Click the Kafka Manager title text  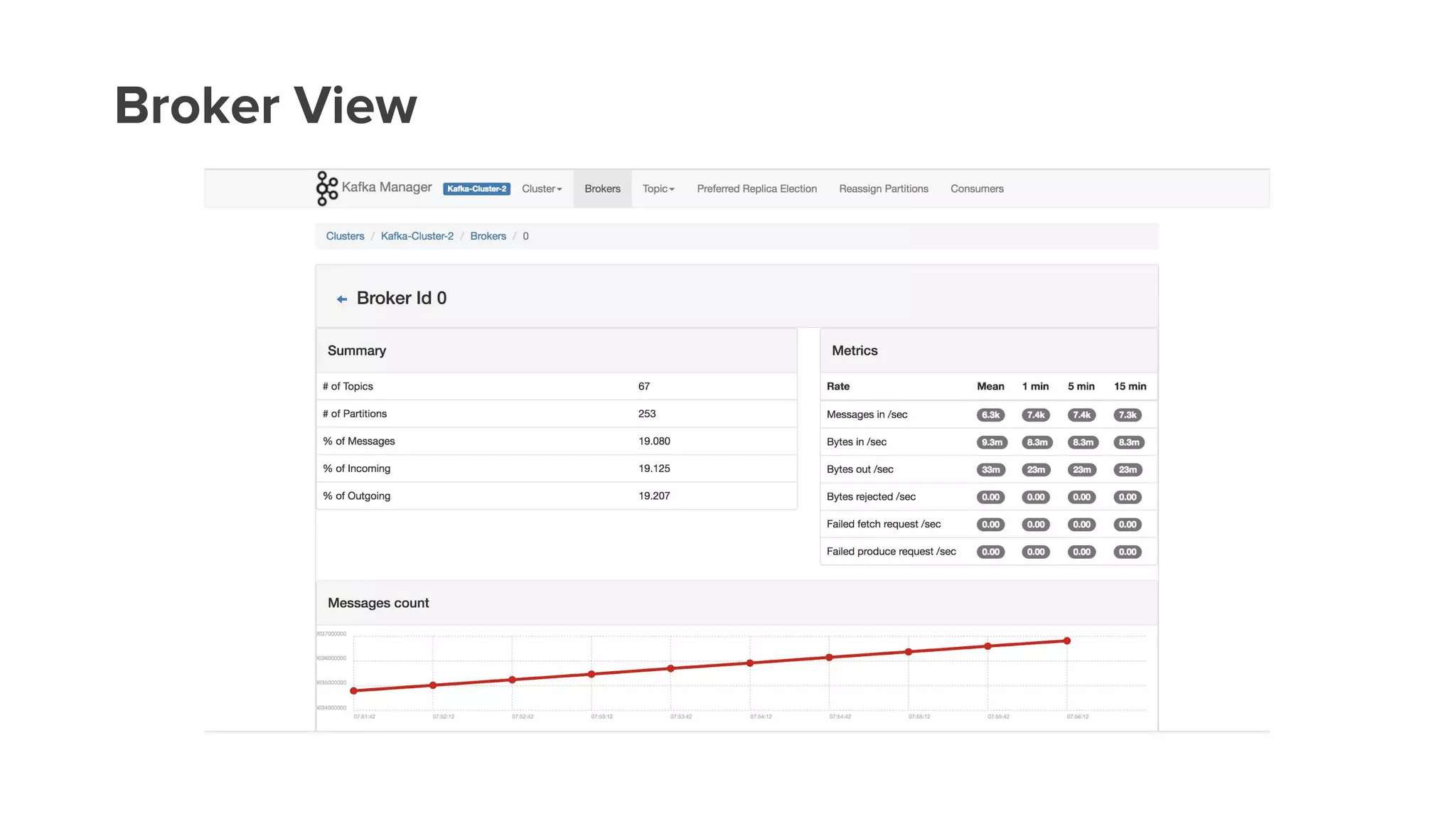click(x=387, y=187)
